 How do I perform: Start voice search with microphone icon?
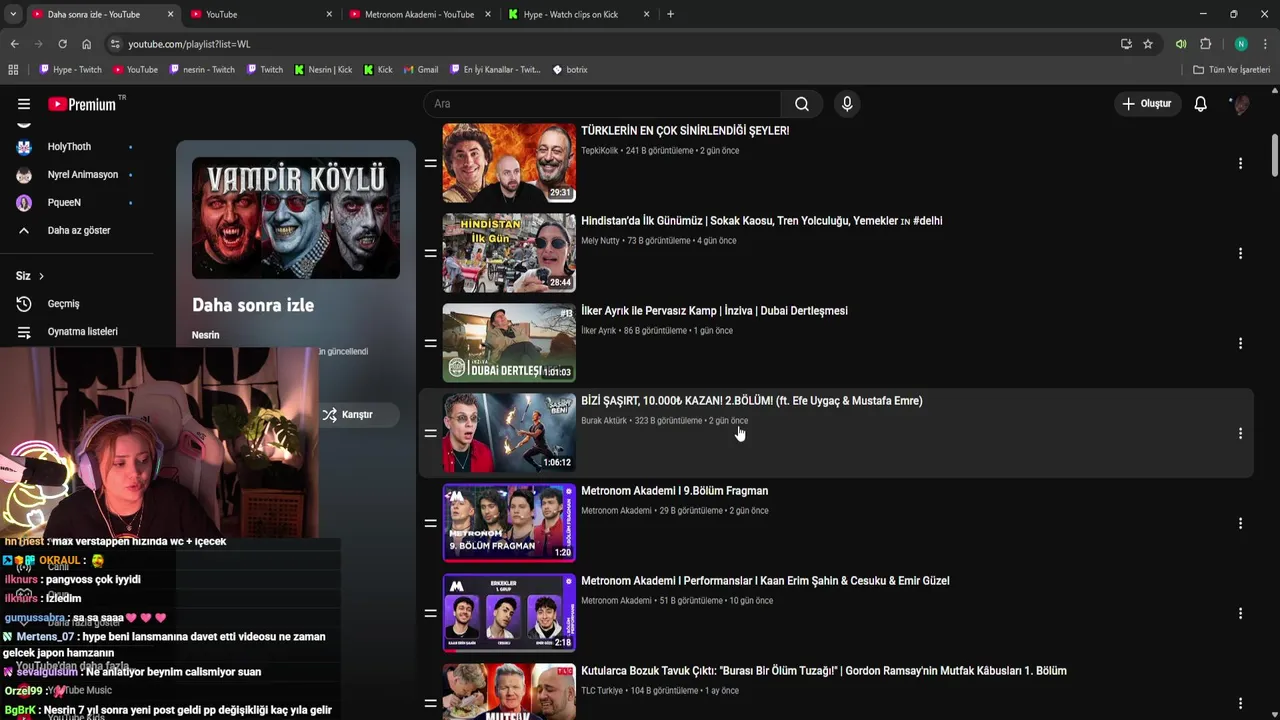click(847, 104)
